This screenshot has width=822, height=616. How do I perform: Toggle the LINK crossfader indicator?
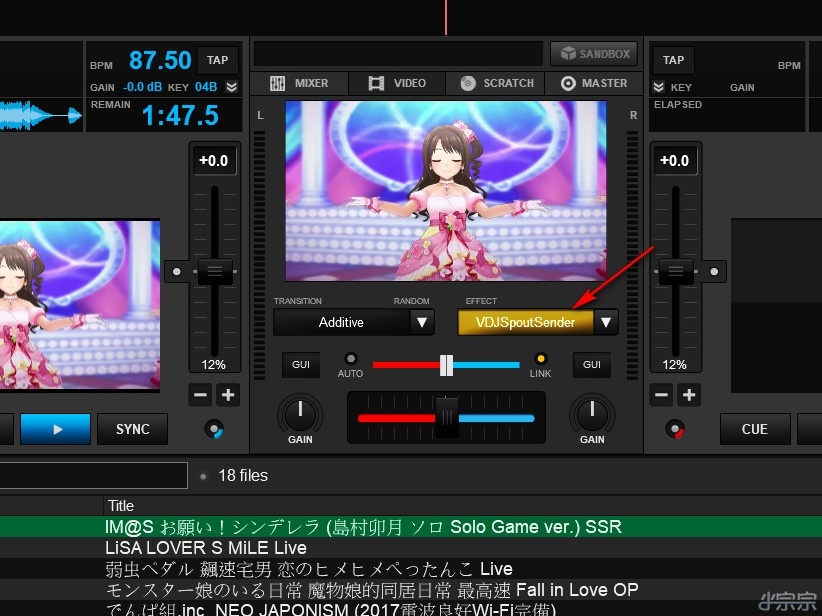[x=541, y=359]
